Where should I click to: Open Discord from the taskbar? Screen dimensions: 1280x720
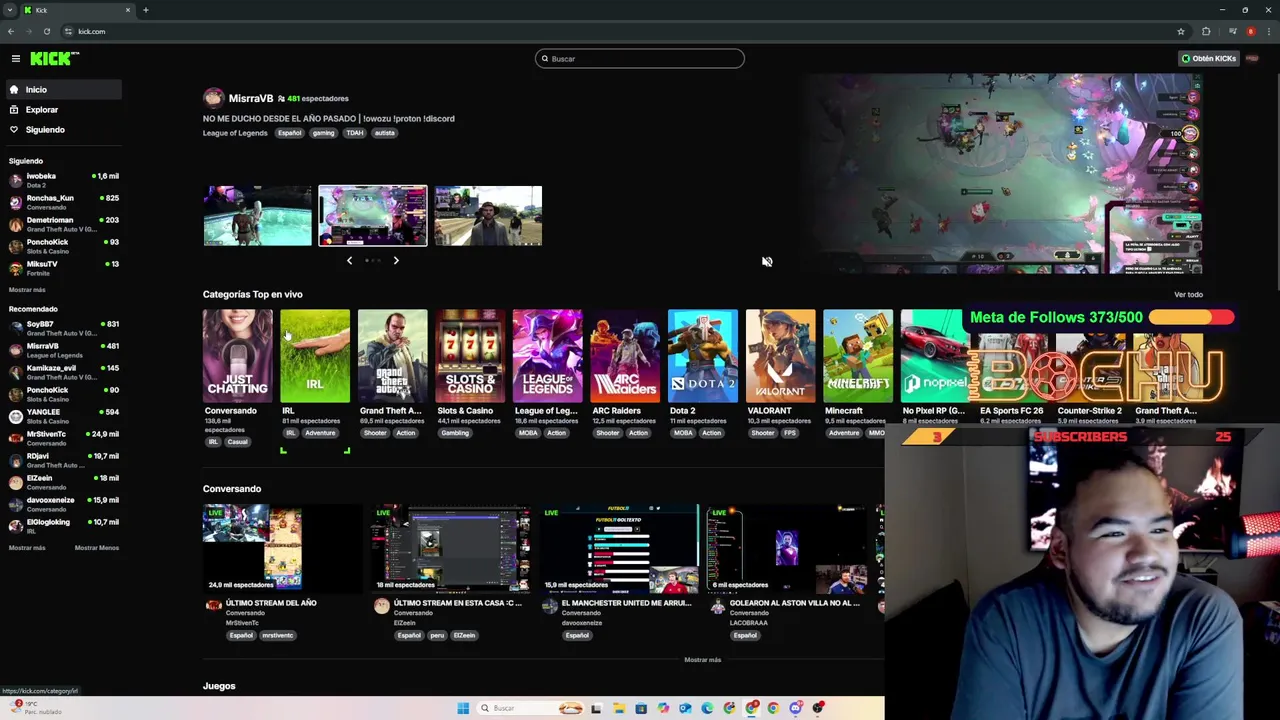click(x=796, y=708)
